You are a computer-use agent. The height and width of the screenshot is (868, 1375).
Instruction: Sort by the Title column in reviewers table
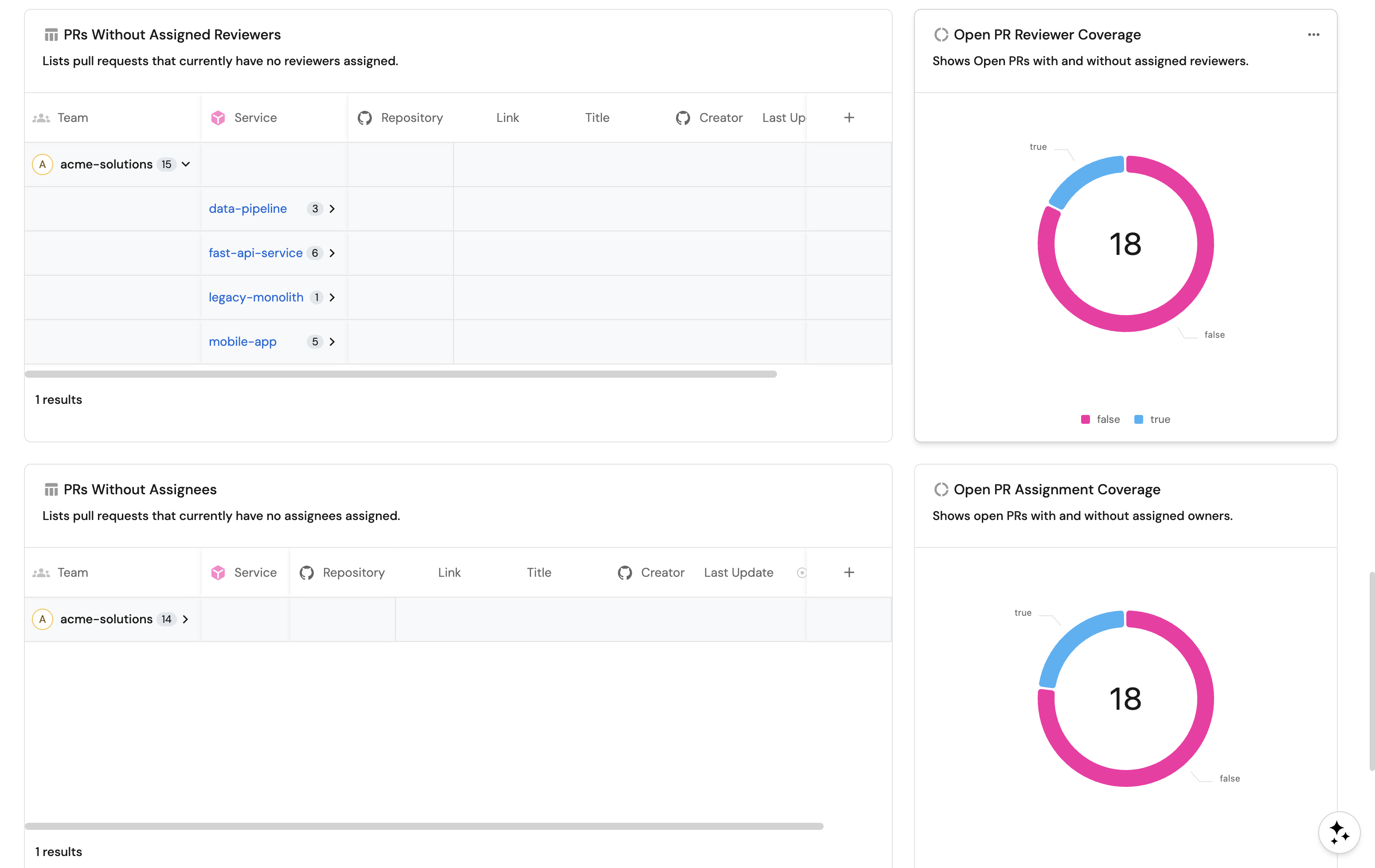pos(597,117)
